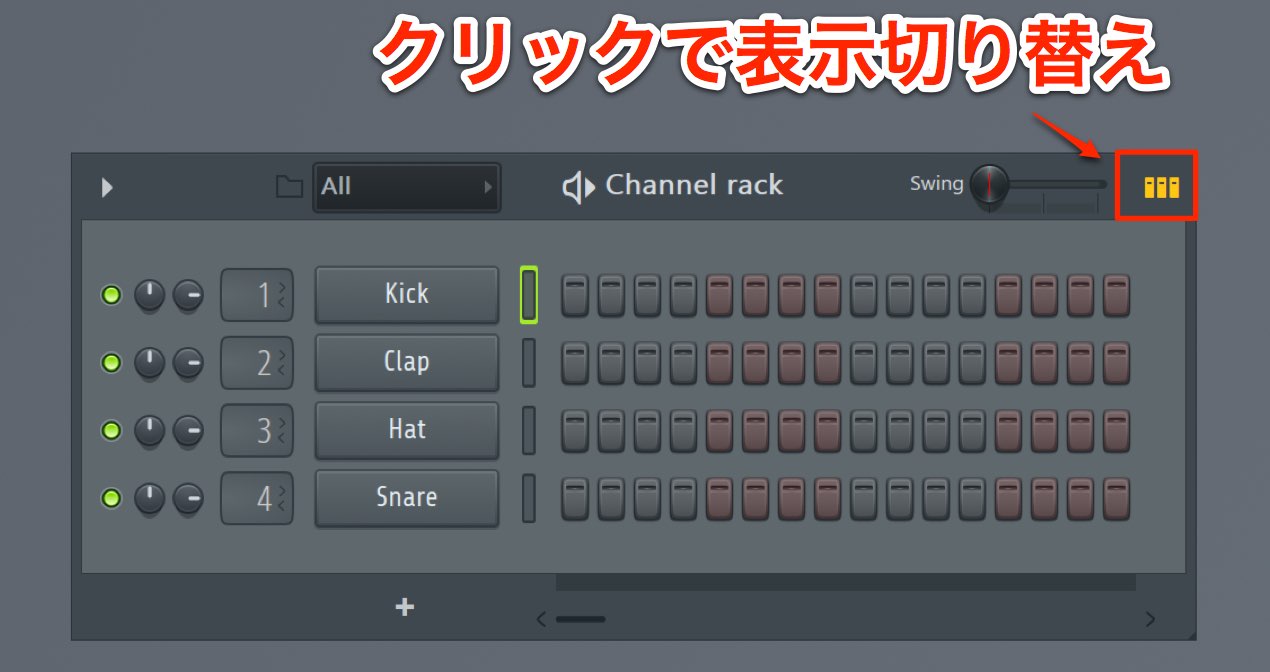This screenshot has height=672, width=1270.
Task: Click the Hat channel panning knob
Action: pyautogui.click(x=149, y=430)
